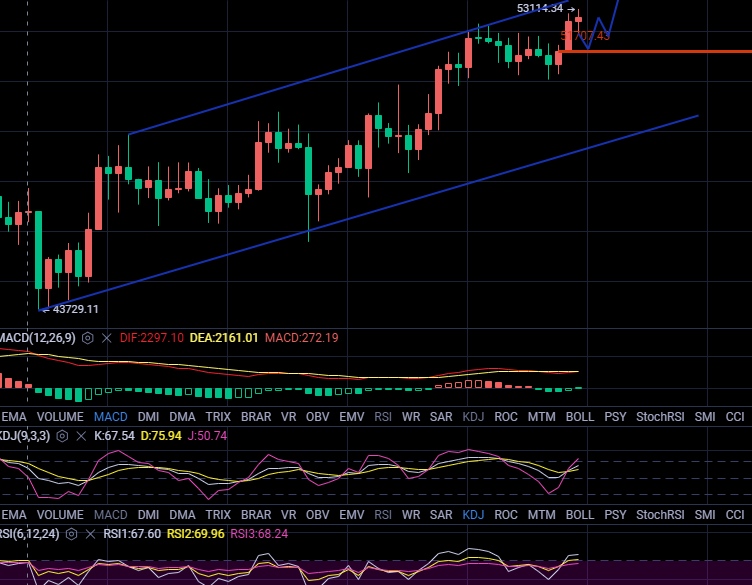Select BOLL in the indicator row above KDJ panel
The height and width of the screenshot is (585, 752).
pyautogui.click(x=580, y=417)
